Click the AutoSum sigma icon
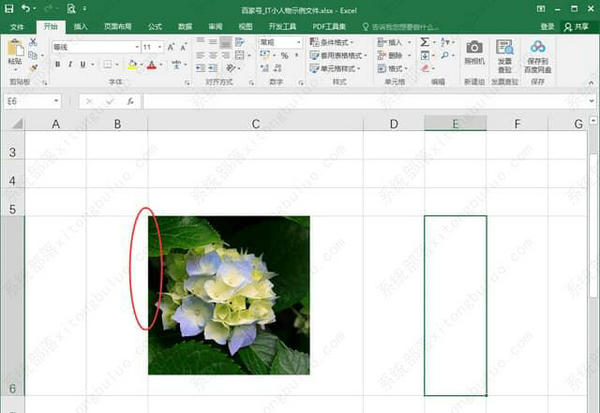 (x=424, y=43)
